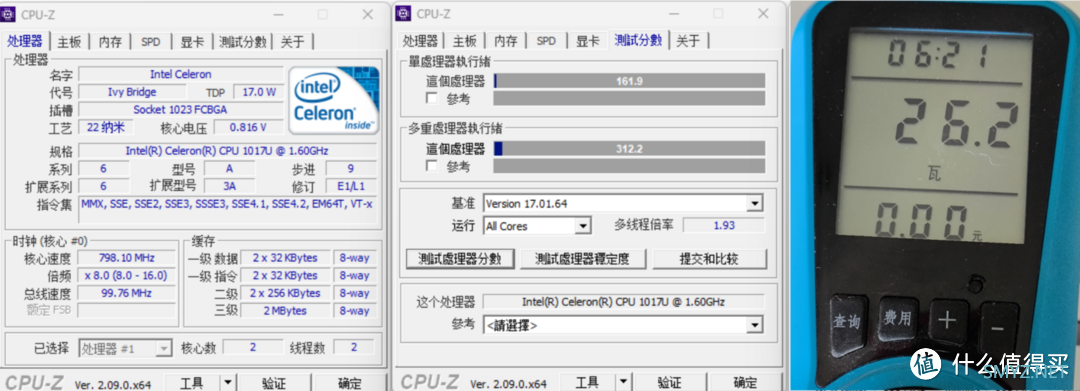This screenshot has width=1080, height=391.
Task: Open 关于 tab in right CPU-Z window
Action: [687, 41]
